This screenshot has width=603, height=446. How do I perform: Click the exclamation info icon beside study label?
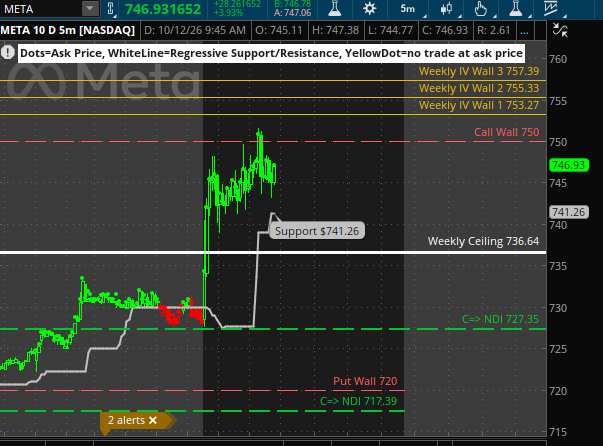click(8, 53)
